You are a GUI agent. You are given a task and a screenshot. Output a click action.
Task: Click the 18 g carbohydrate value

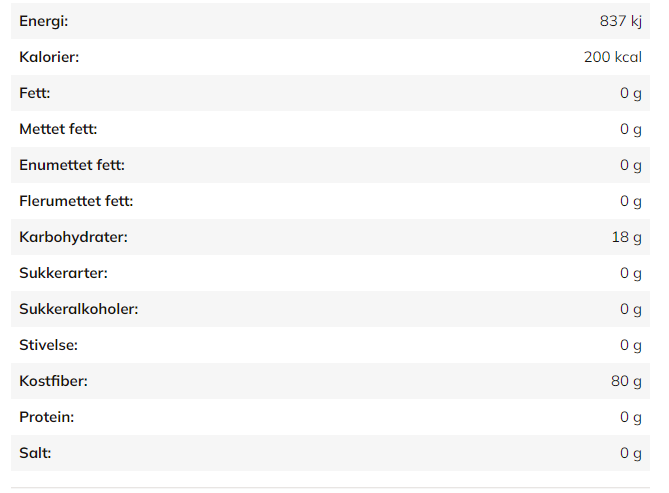click(627, 237)
